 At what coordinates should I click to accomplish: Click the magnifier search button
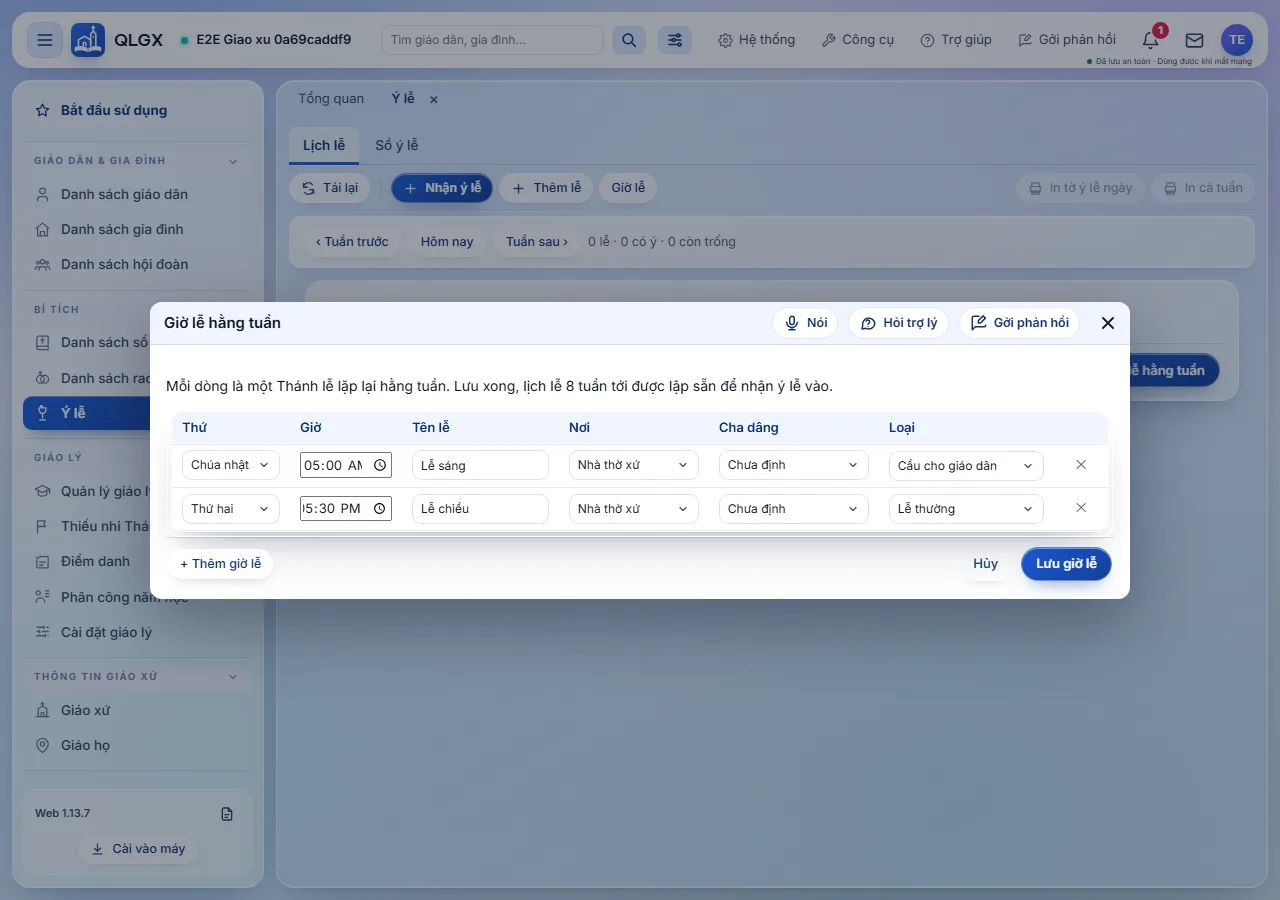click(629, 40)
